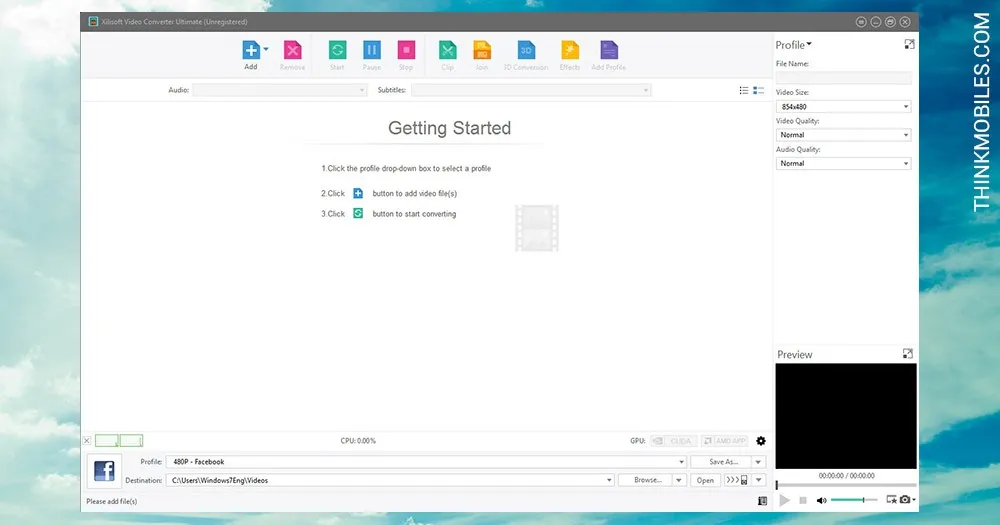Click the Add file icon
Image resolution: width=1000 pixels, height=525 pixels.
tap(251, 50)
